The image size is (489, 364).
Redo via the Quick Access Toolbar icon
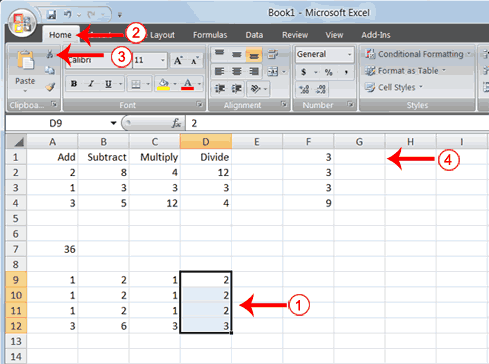91,14
